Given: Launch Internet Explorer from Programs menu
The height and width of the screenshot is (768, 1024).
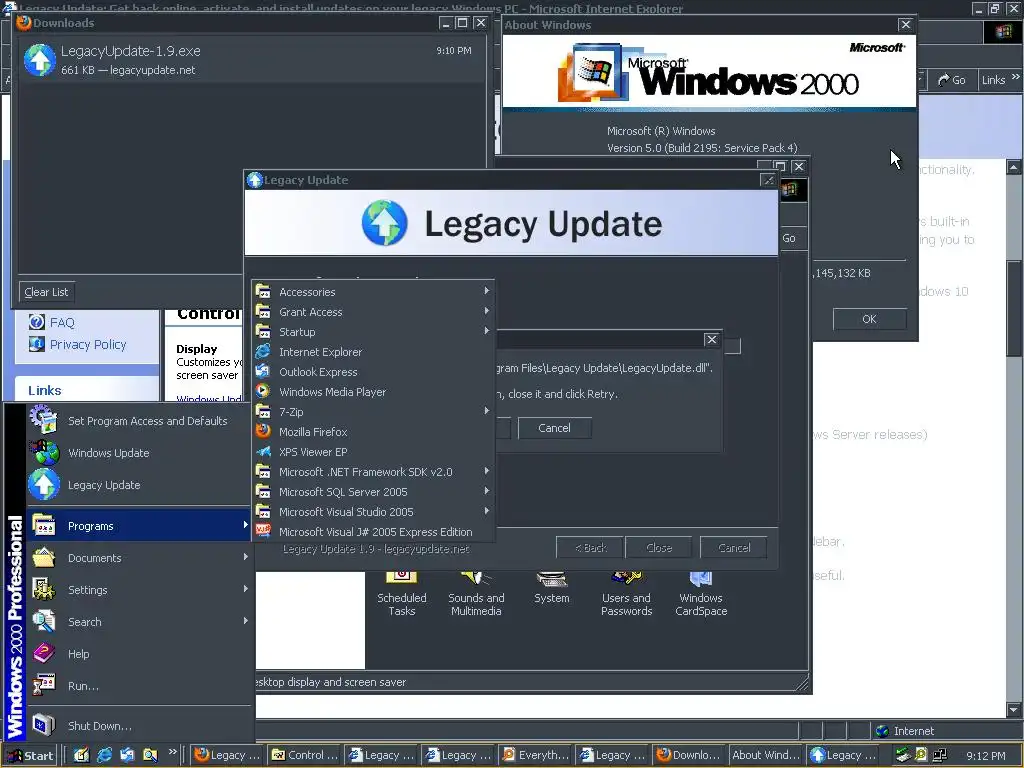Looking at the screenshot, I should pos(373,352).
